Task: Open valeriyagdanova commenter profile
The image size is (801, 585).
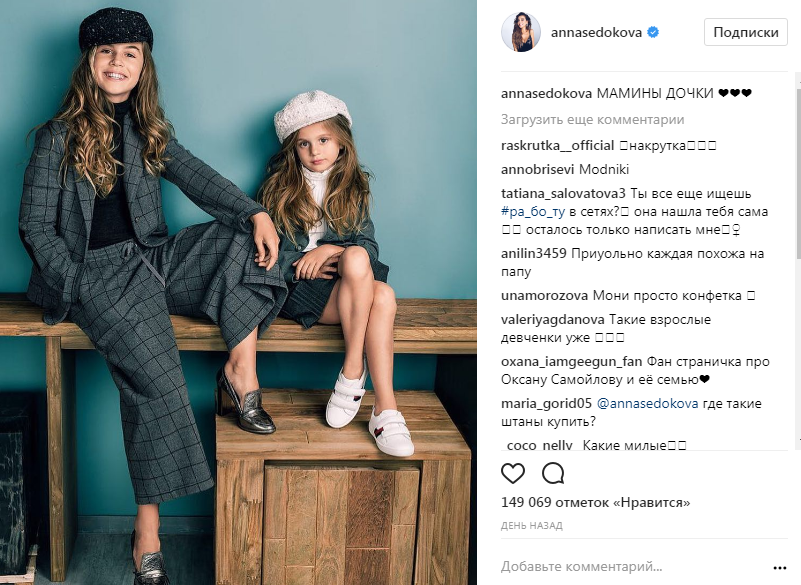Action: [553, 320]
